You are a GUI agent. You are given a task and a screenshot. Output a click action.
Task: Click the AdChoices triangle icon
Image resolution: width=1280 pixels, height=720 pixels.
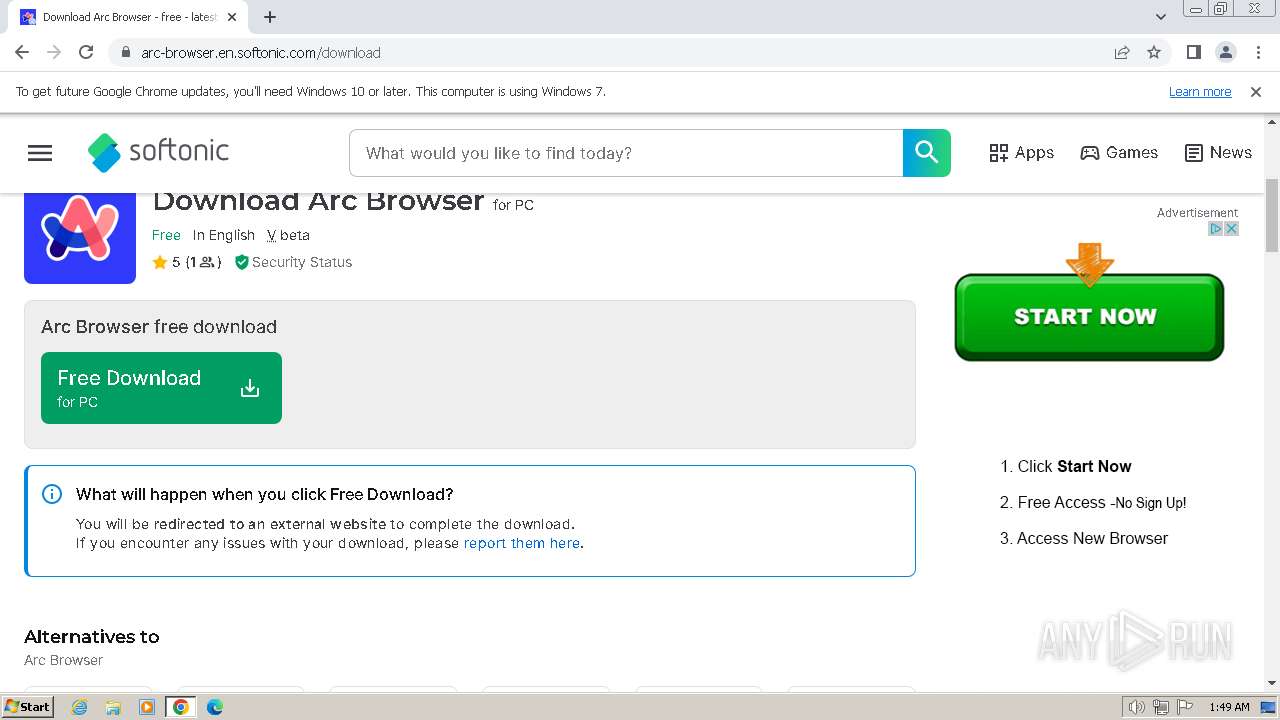(x=1216, y=229)
